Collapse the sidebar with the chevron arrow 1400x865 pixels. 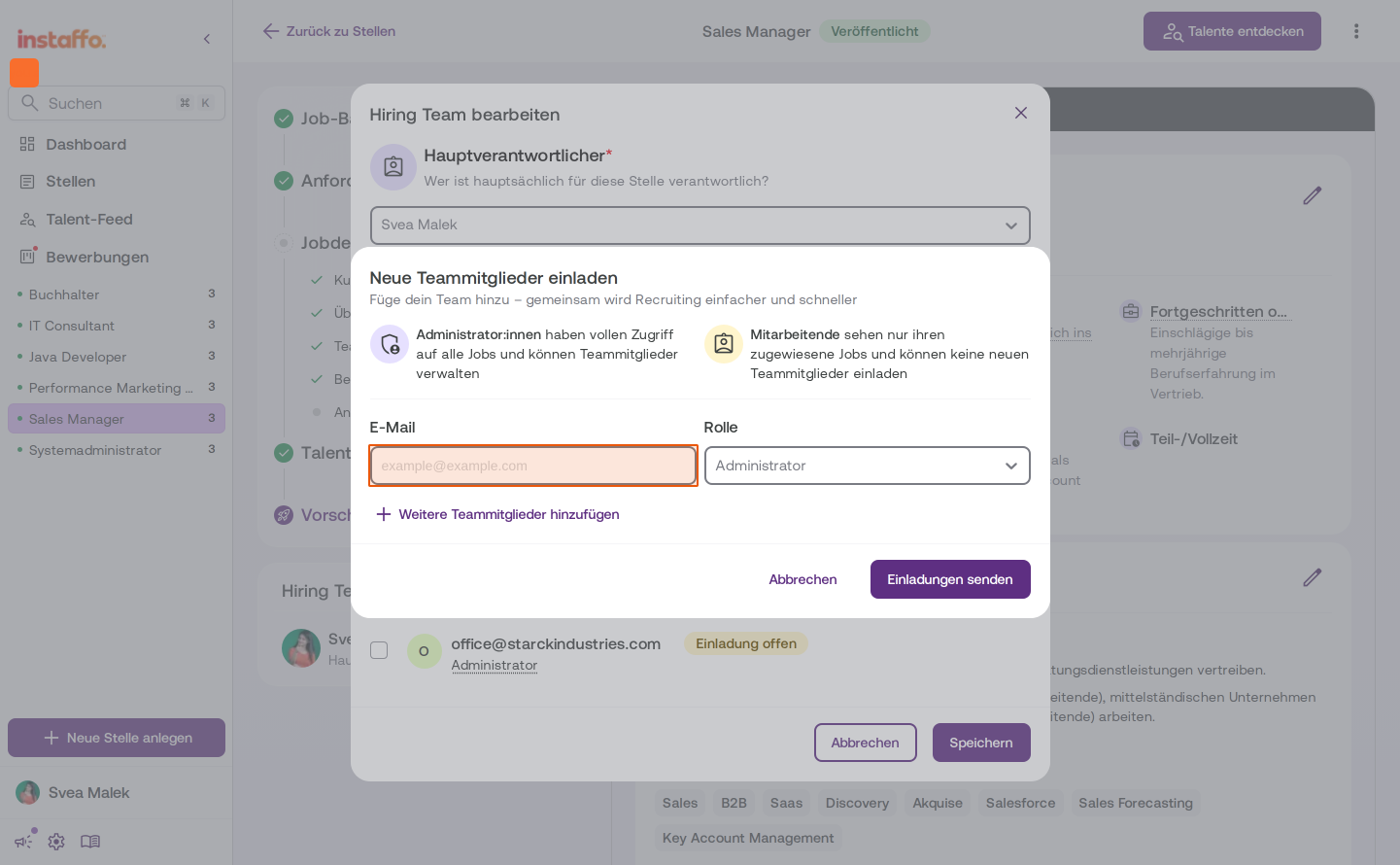click(x=207, y=39)
